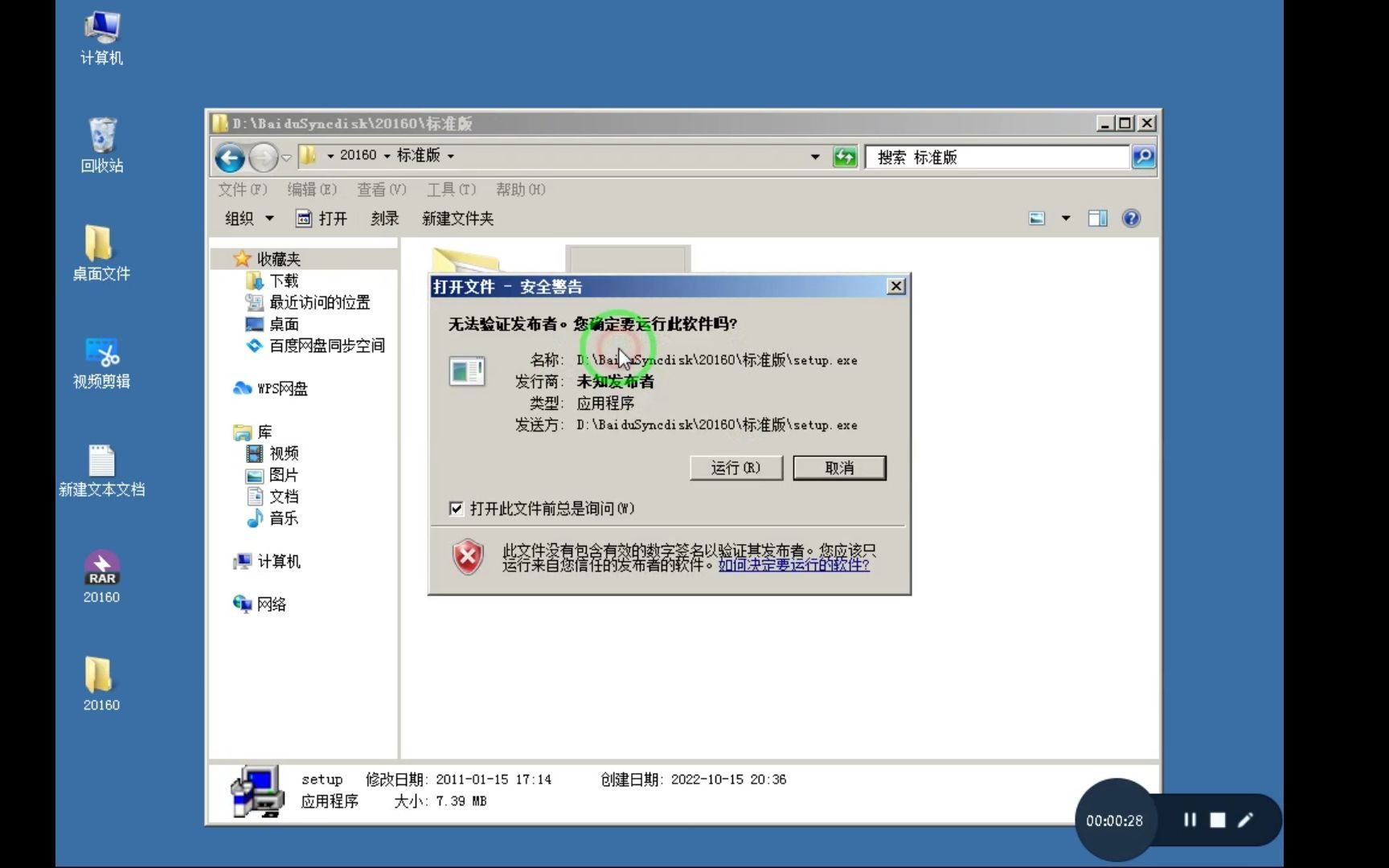
Task: Launch the 视频剪辑 desktop shortcut
Action: click(x=101, y=362)
